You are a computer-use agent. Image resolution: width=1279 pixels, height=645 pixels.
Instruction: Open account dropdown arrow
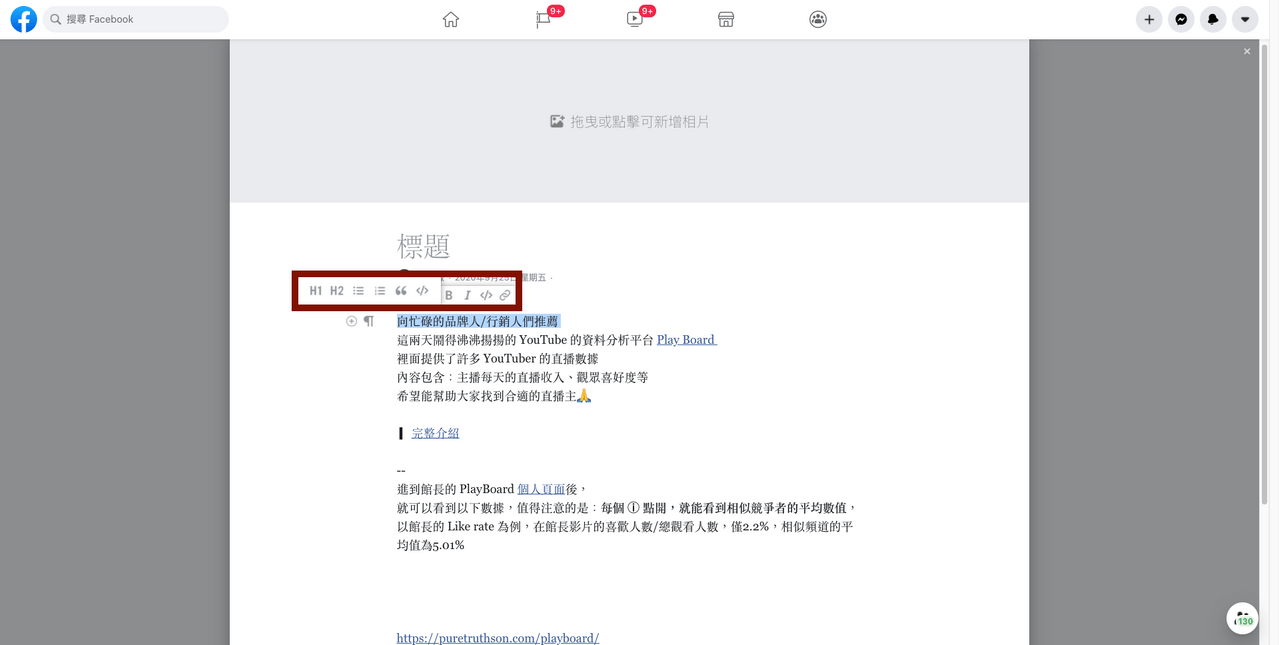(x=1245, y=19)
